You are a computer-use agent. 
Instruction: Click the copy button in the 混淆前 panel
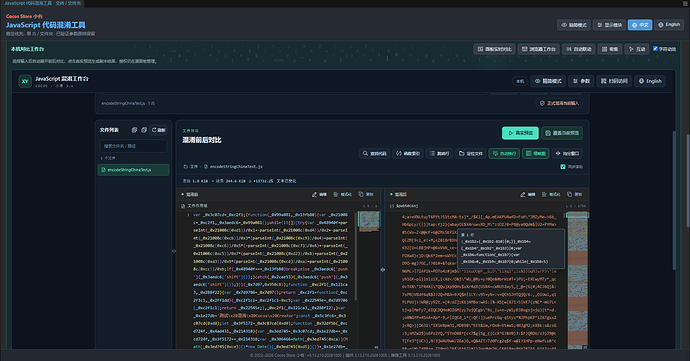coord(366,194)
